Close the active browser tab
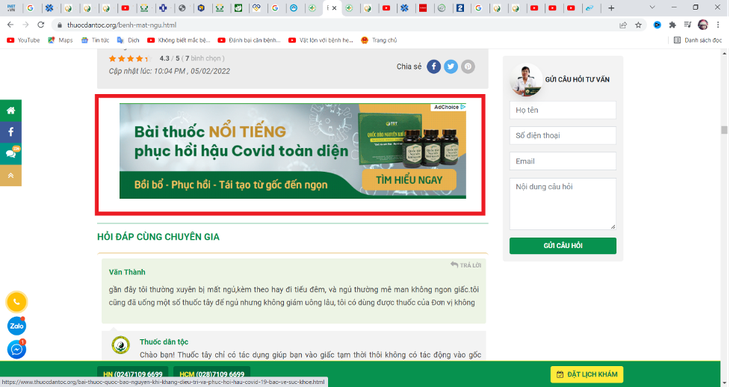Screen dimensions: 730x387 tap(334, 8)
